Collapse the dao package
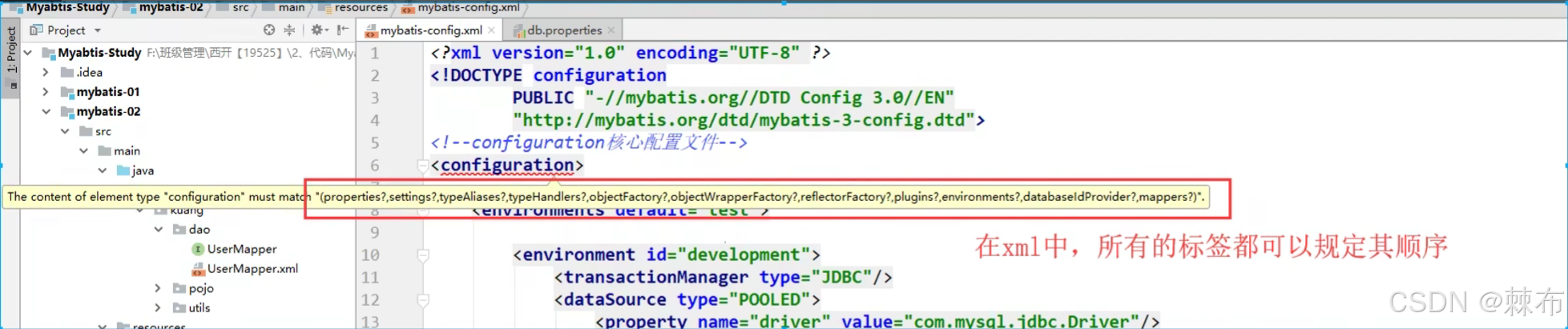The height and width of the screenshot is (329, 1568). tap(159, 229)
